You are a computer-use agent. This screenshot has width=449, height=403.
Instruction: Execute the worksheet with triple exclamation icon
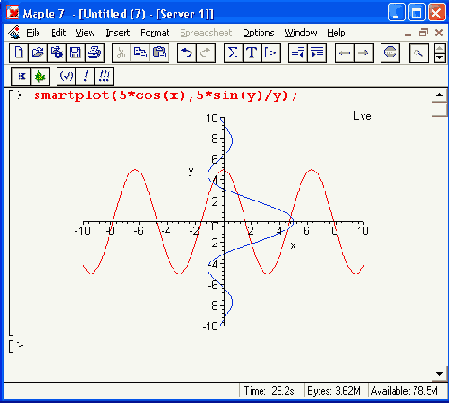104,76
